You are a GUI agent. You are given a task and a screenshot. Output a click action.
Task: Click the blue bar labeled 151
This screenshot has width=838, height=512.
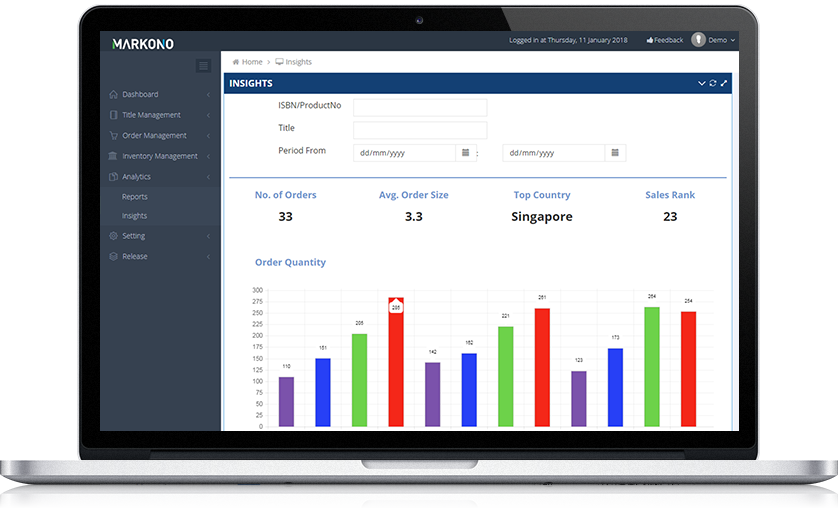(323, 392)
